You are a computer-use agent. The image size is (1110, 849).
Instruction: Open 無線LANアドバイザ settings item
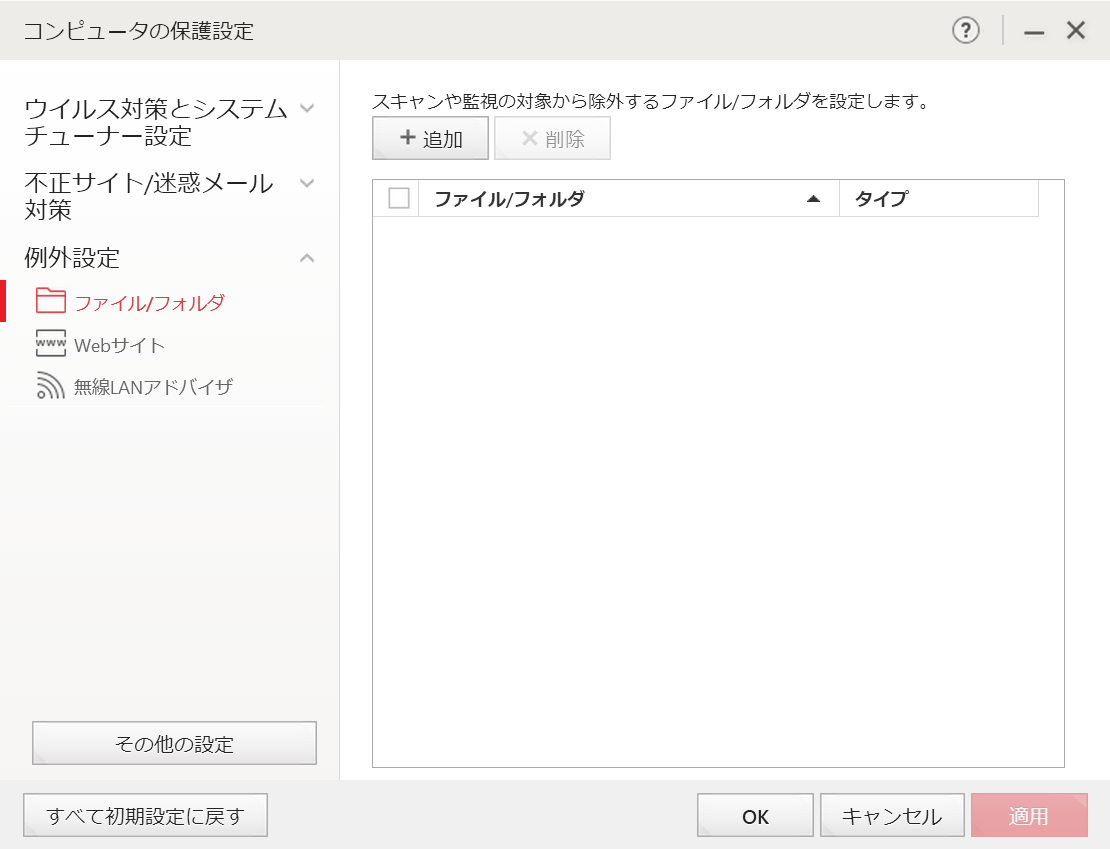coord(153,387)
